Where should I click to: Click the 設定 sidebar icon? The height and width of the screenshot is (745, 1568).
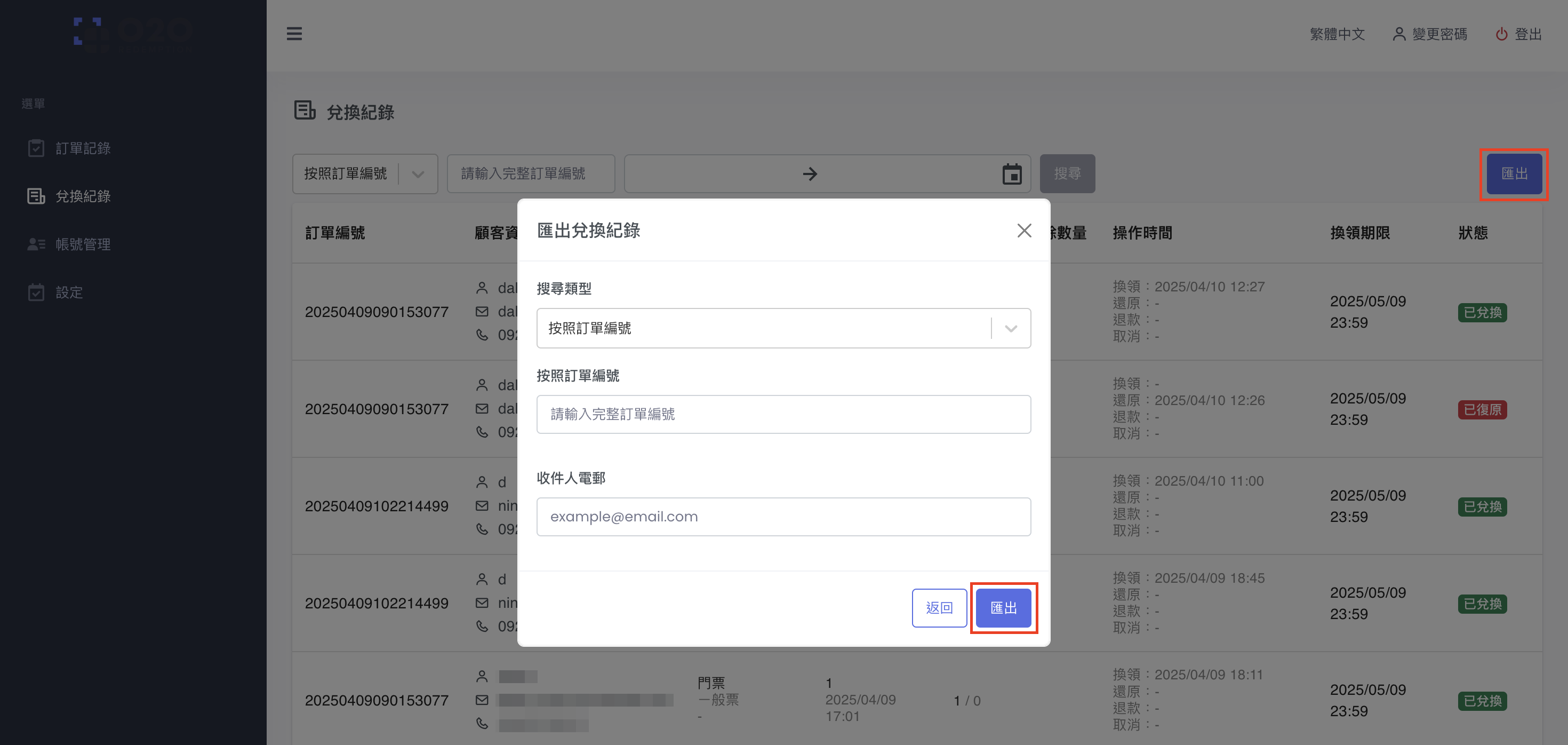coord(36,292)
